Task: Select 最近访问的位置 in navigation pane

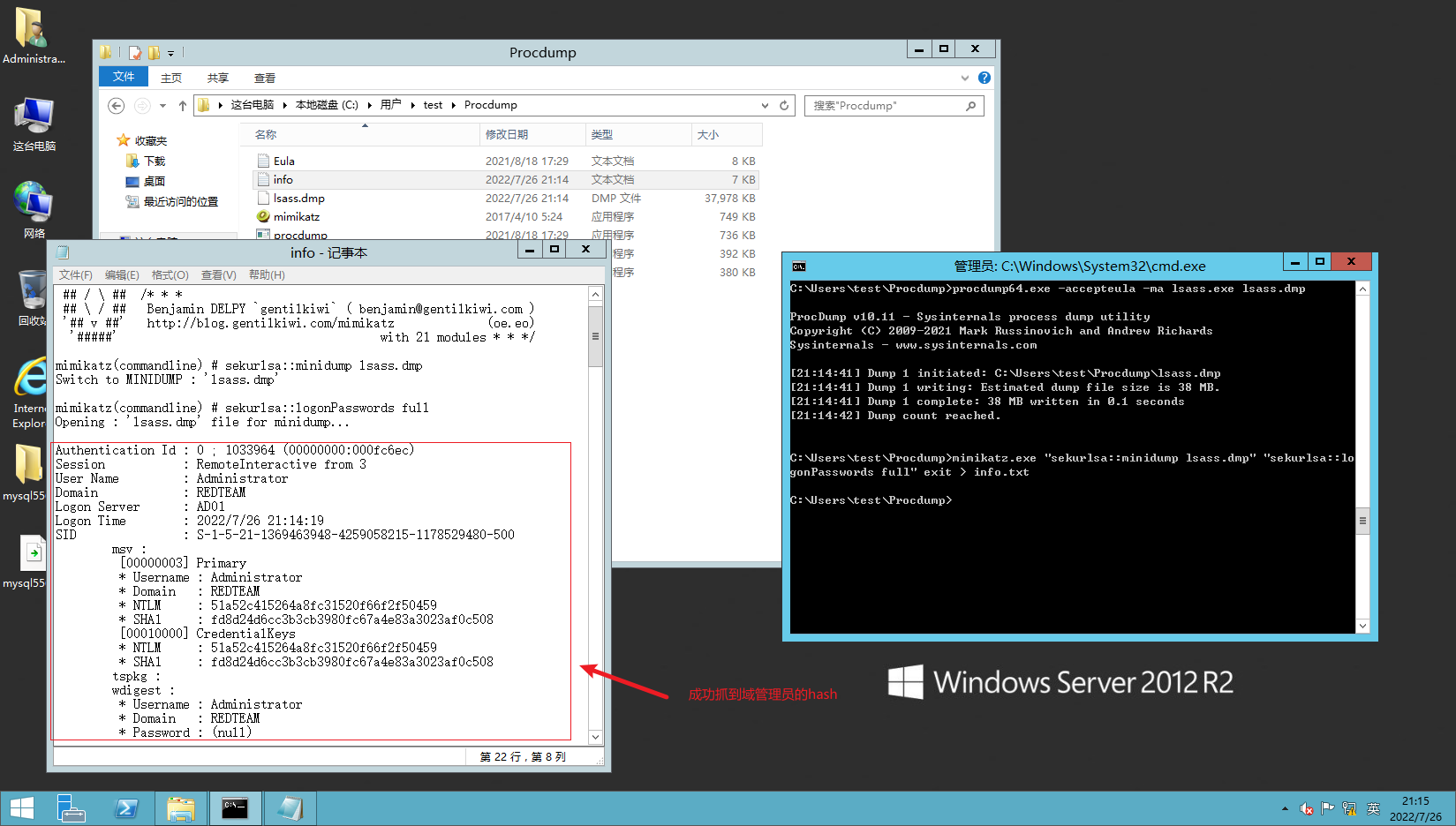Action: tap(172, 201)
